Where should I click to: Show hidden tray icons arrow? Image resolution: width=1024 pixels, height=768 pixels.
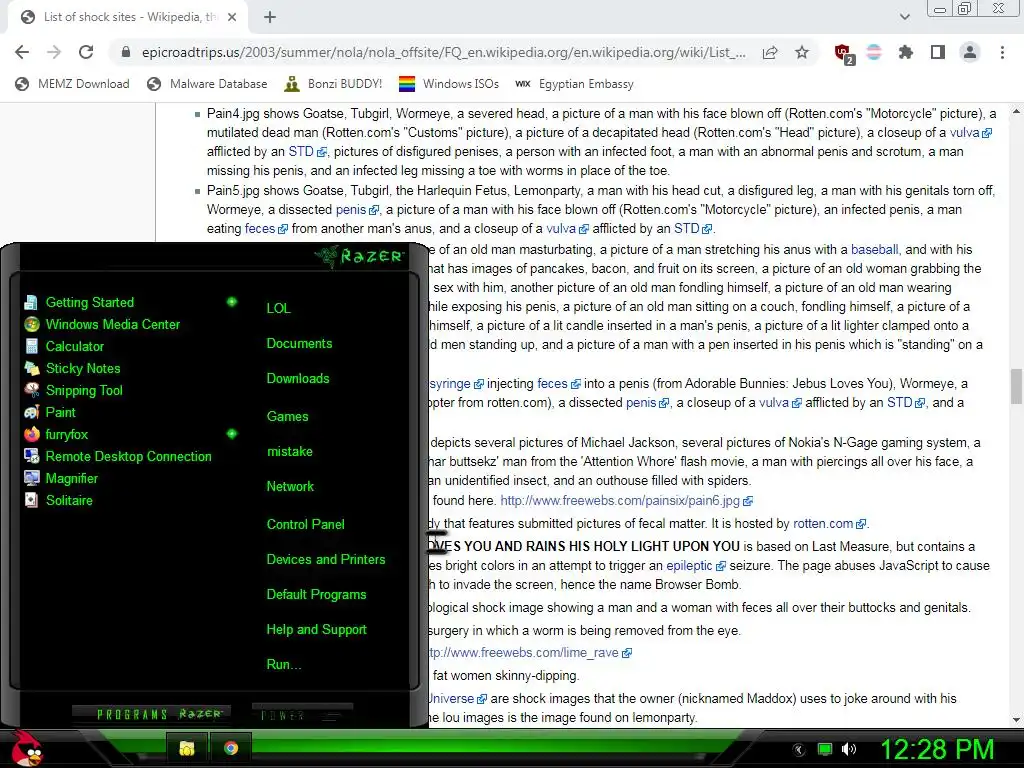click(x=799, y=749)
